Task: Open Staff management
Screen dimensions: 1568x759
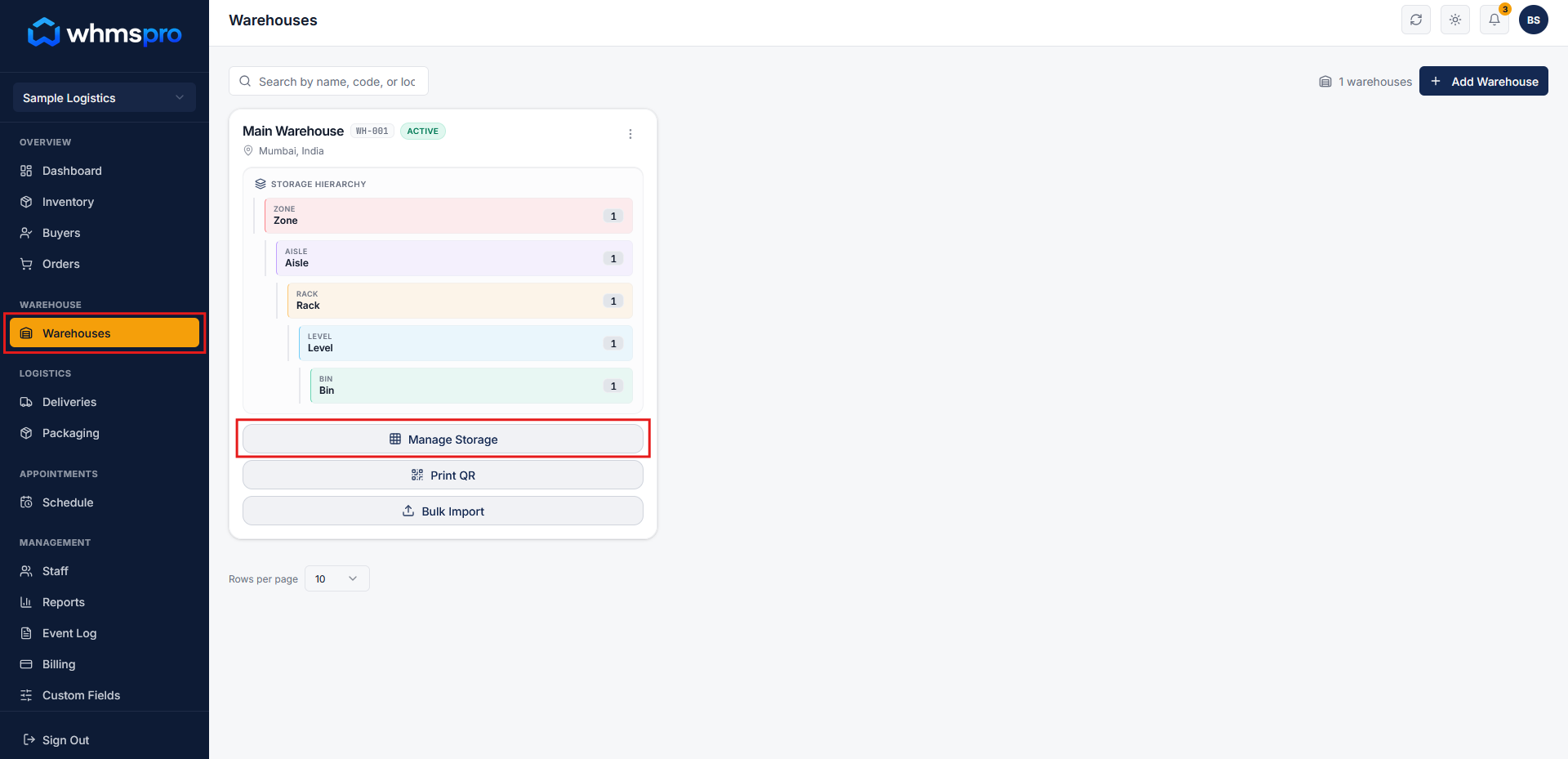Action: tap(105, 571)
